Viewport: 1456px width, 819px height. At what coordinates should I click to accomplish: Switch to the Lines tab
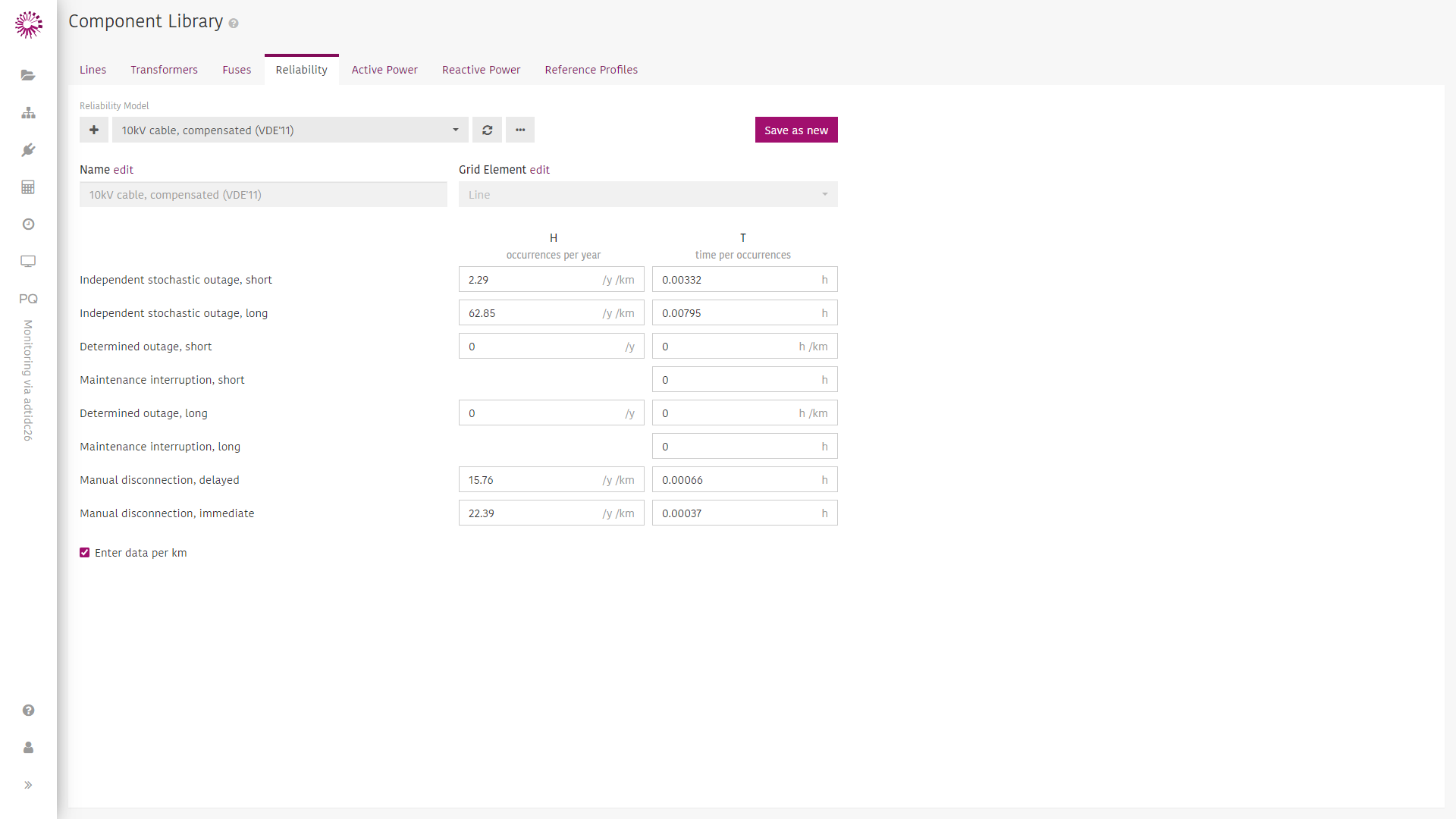tap(93, 70)
